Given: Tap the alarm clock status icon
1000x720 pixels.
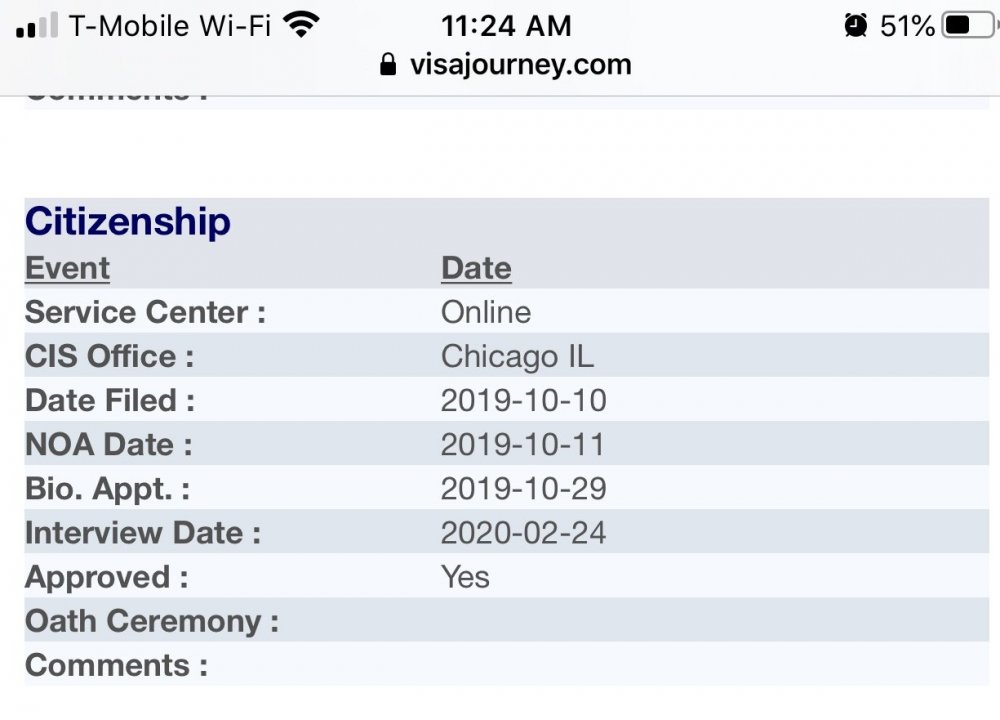Looking at the screenshot, I should 855,26.
